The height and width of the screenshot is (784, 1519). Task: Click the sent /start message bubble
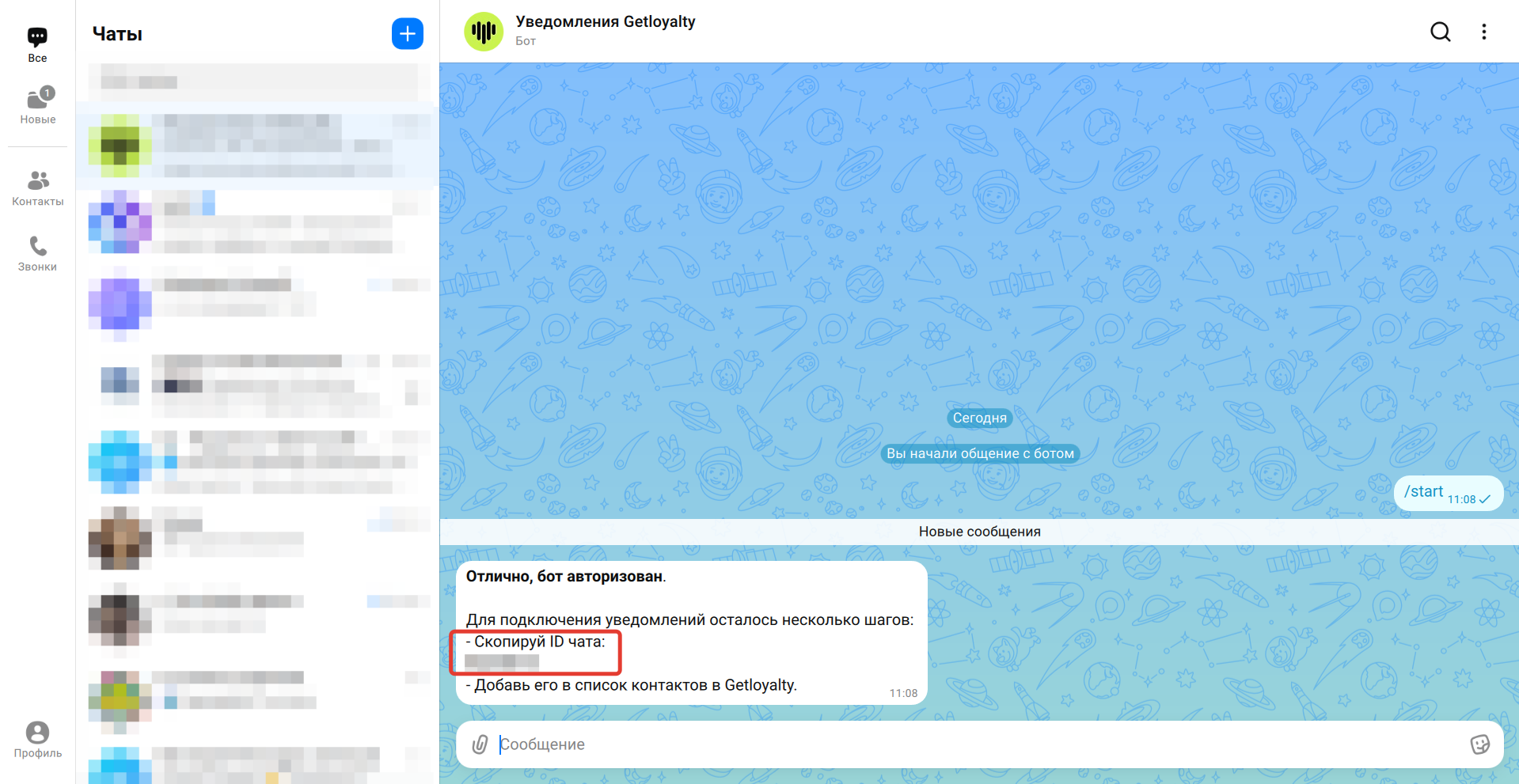[x=1448, y=493]
